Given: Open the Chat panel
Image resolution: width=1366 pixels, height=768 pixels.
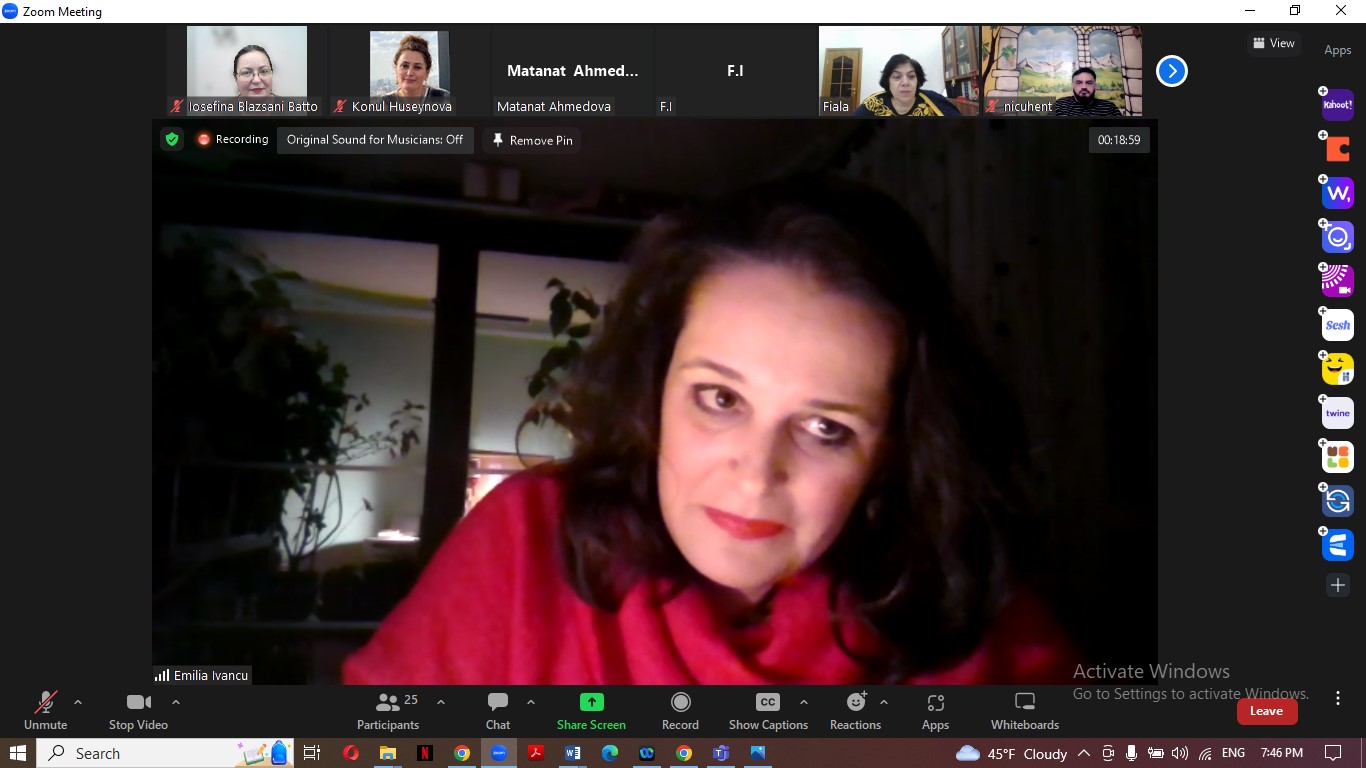Looking at the screenshot, I should coord(498,711).
